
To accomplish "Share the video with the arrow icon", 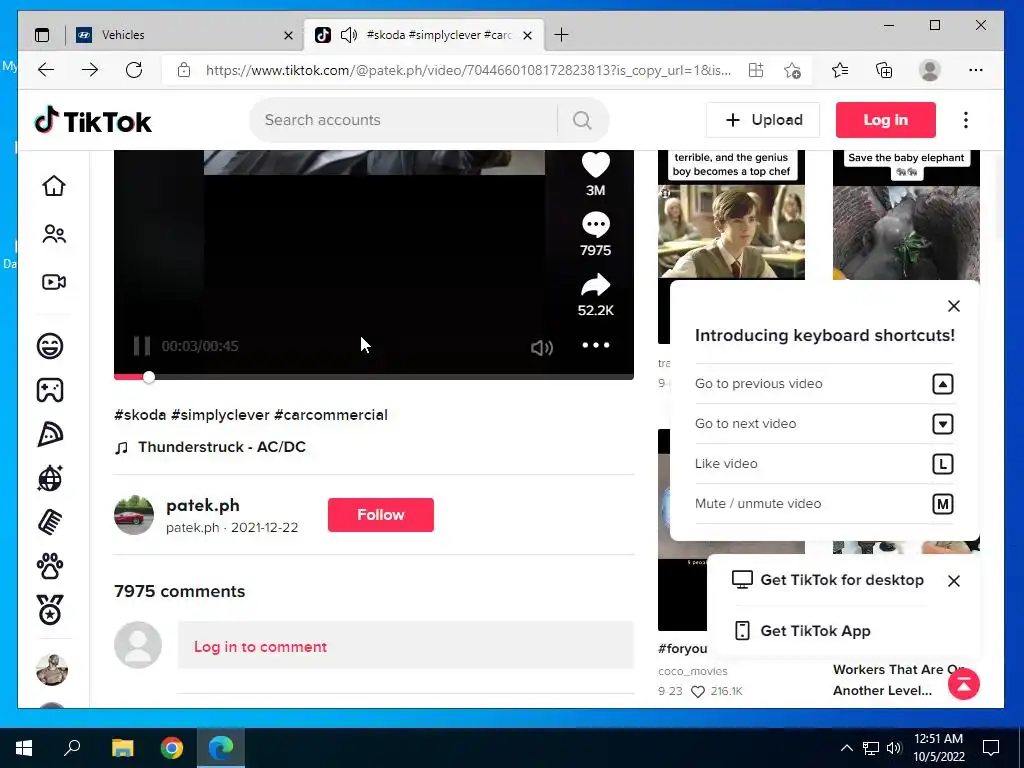I will coord(596,285).
